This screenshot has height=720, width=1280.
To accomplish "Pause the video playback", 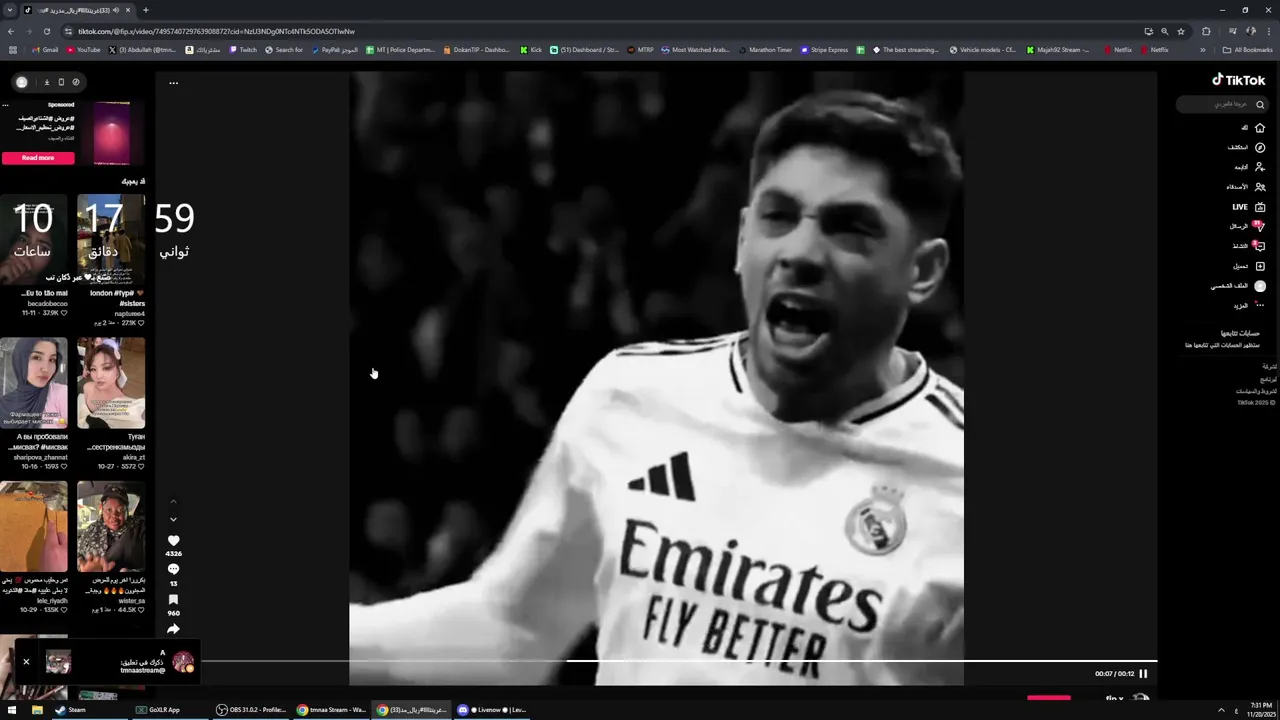I will pos(1143,674).
